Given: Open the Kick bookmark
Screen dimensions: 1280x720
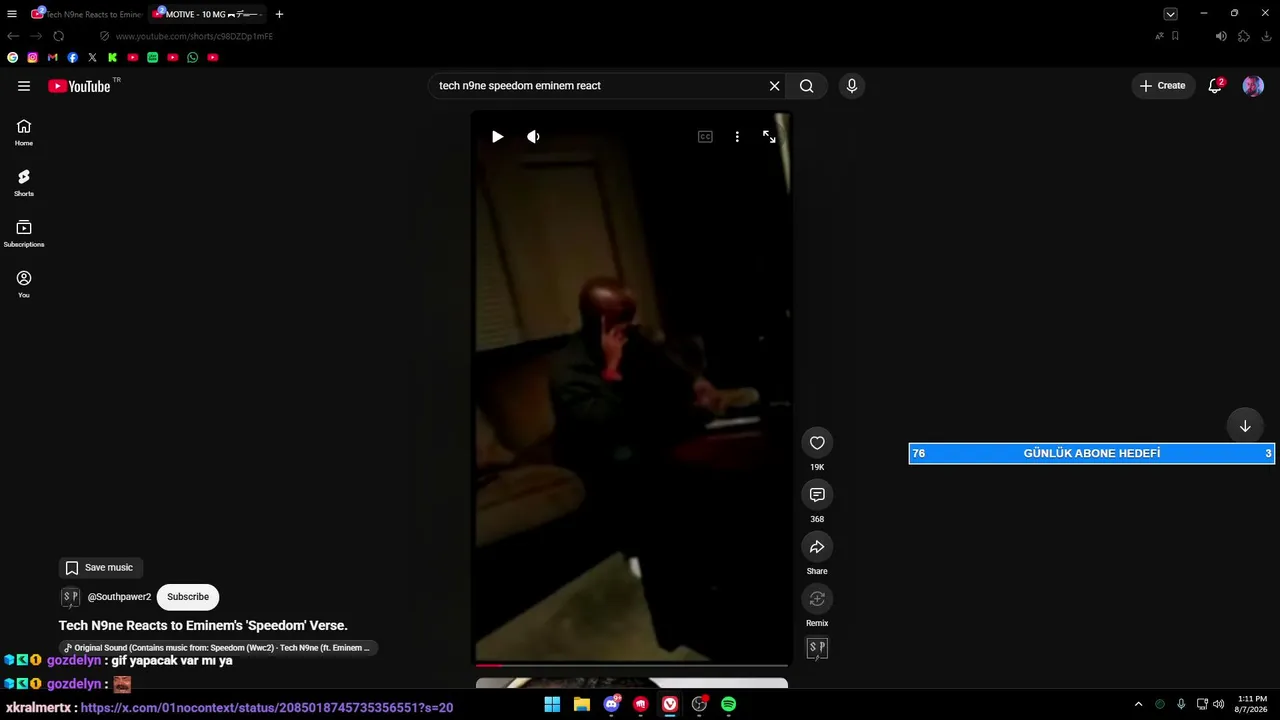Looking at the screenshot, I should 112,58.
